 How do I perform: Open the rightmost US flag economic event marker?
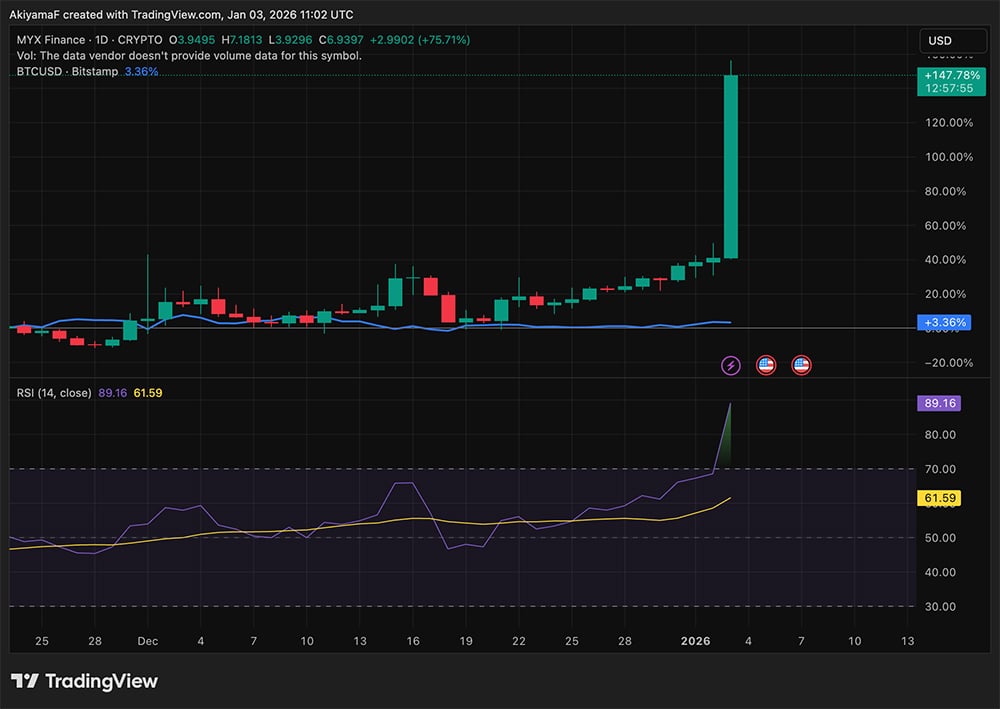click(801, 365)
